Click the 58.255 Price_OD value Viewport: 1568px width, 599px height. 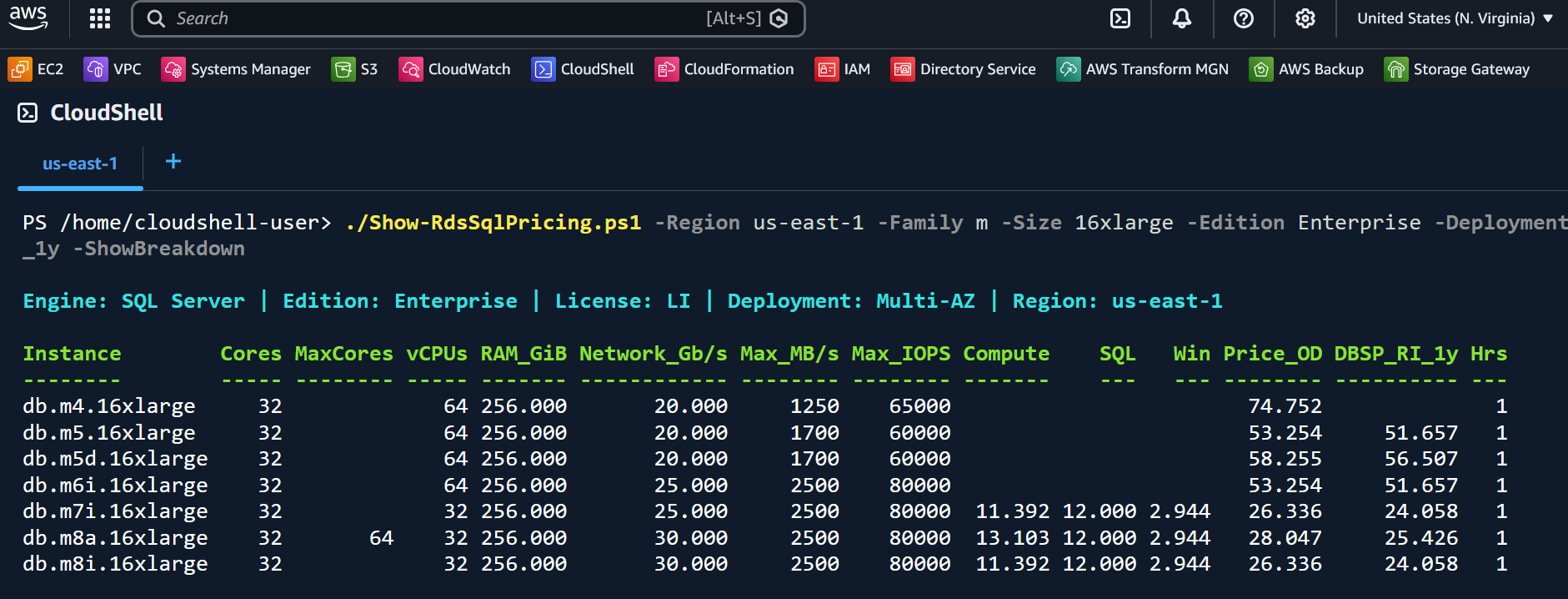click(x=1285, y=459)
